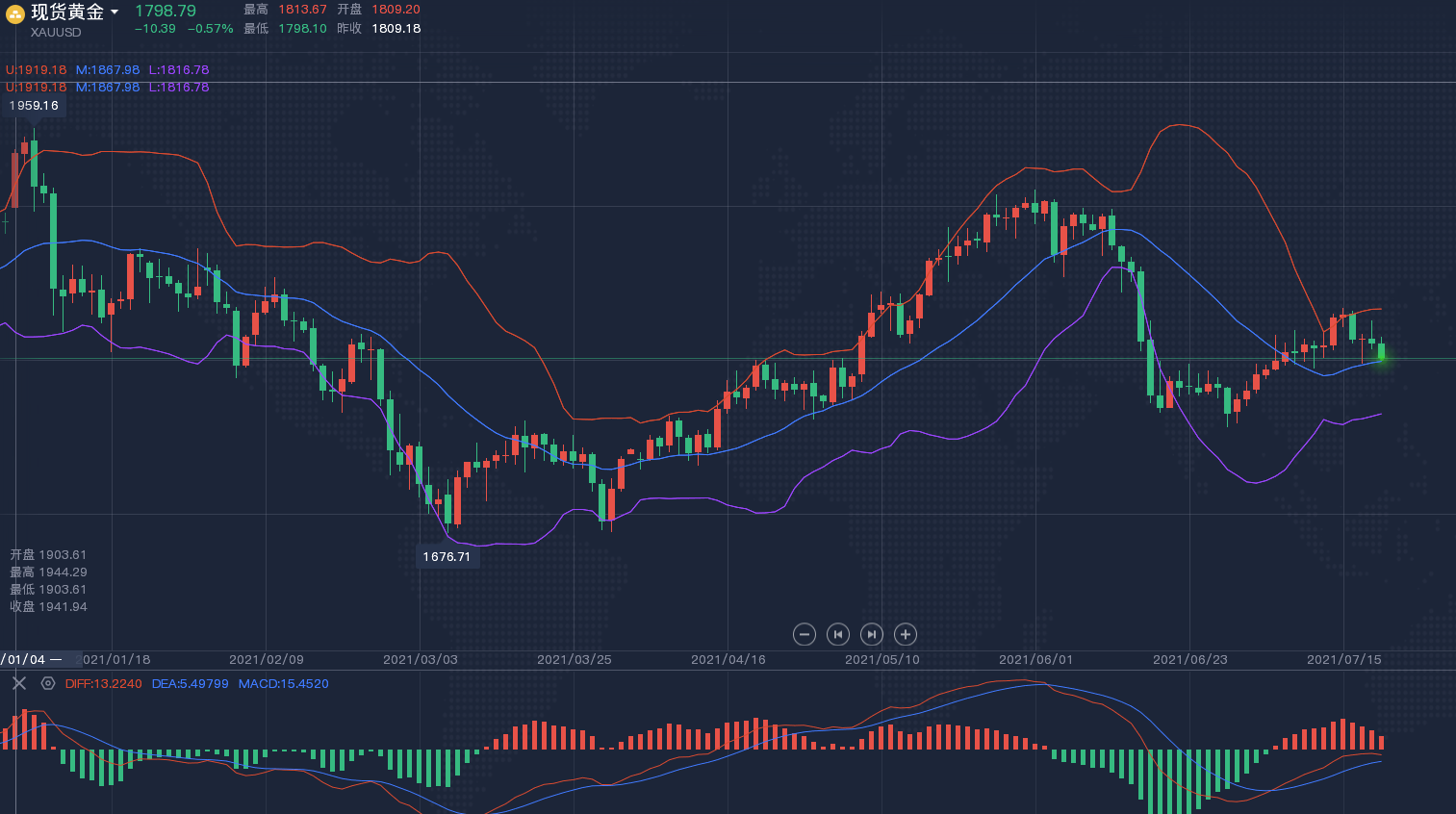Screen dimensions: 1456x814
Task: Click the XAUUSD symbol code
Action: point(56,33)
